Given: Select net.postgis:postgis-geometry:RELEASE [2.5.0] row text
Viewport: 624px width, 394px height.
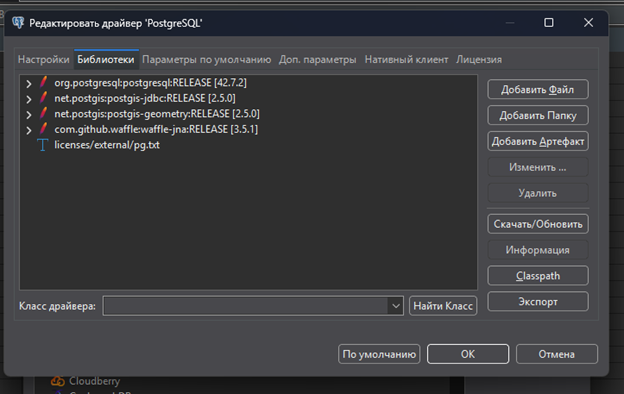Looking at the screenshot, I should pyautogui.click(x=157, y=113).
